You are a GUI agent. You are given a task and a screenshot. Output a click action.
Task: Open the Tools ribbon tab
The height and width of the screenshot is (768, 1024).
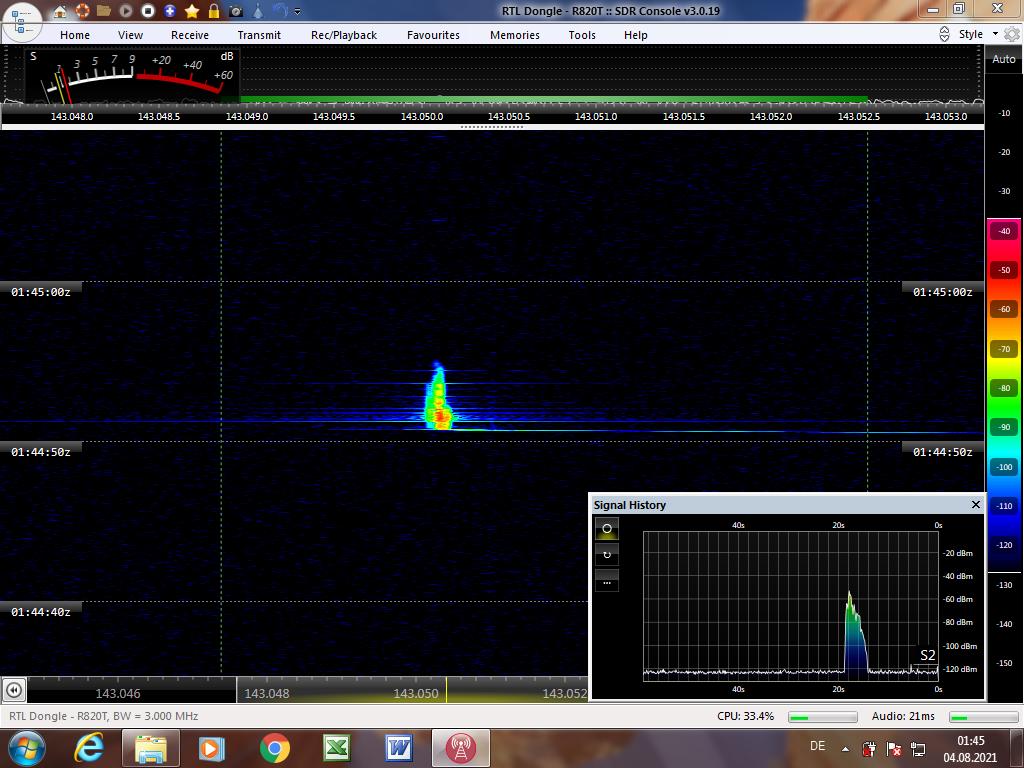[582, 35]
